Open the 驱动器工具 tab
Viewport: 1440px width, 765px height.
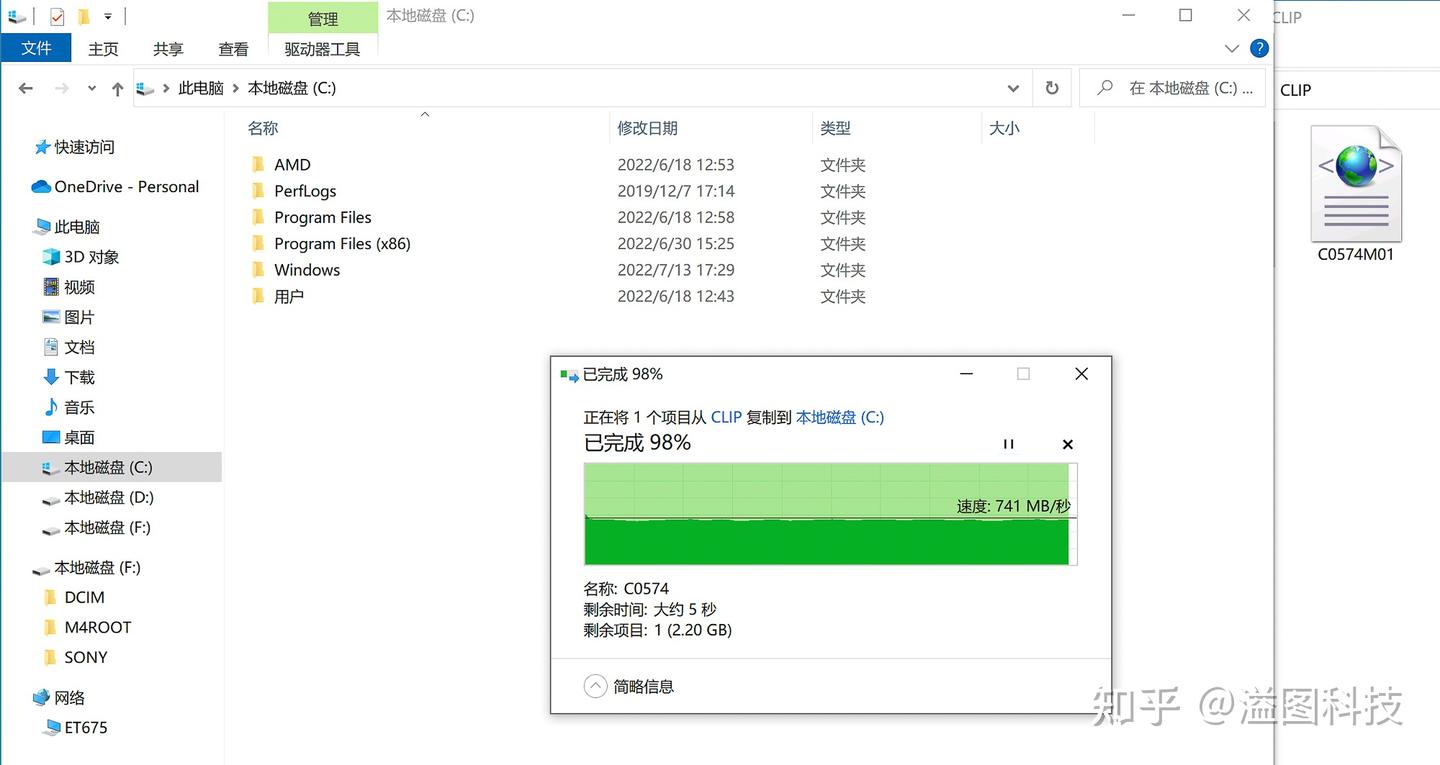pos(322,48)
